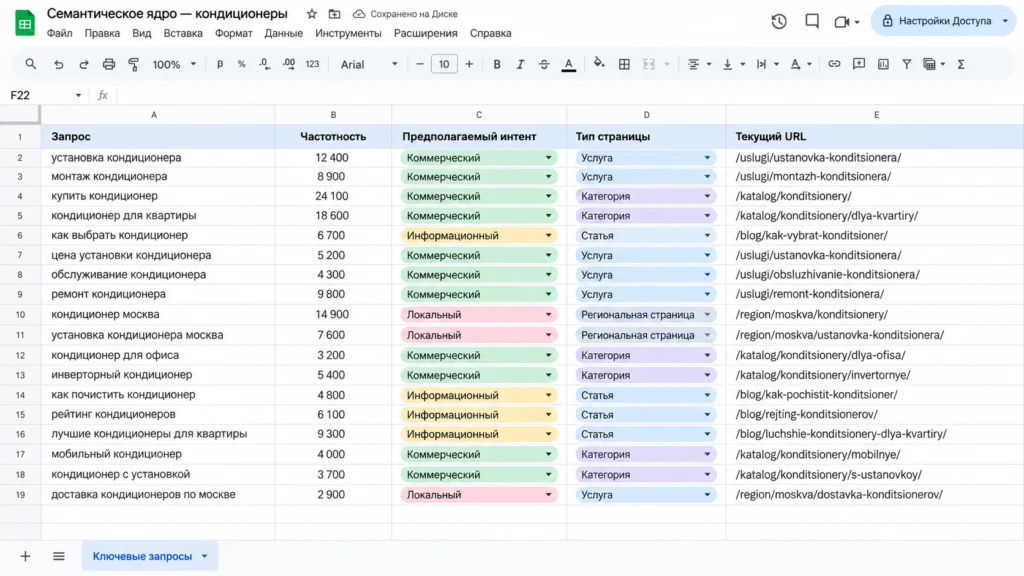This screenshot has width=1024, height=576.
Task: Open the currency format button
Action: [219, 64]
